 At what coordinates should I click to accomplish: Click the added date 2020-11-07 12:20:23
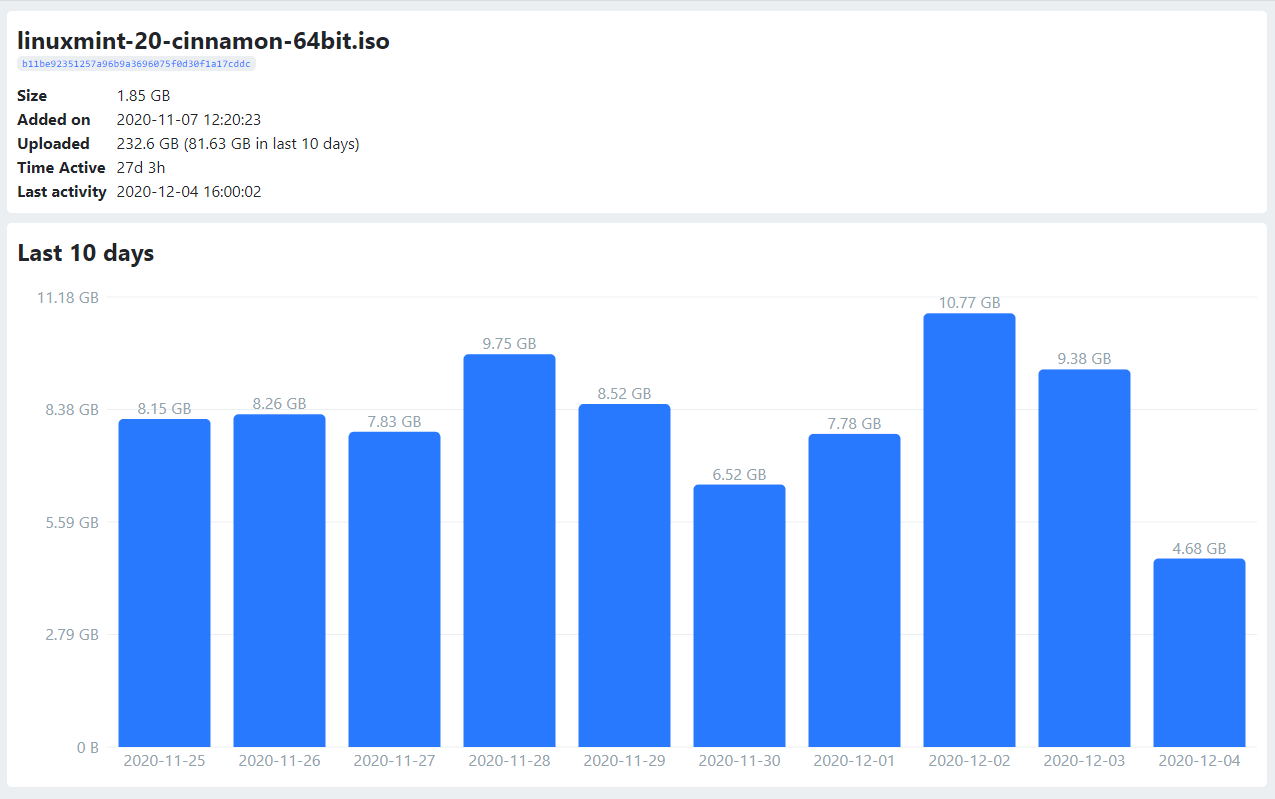(x=189, y=120)
